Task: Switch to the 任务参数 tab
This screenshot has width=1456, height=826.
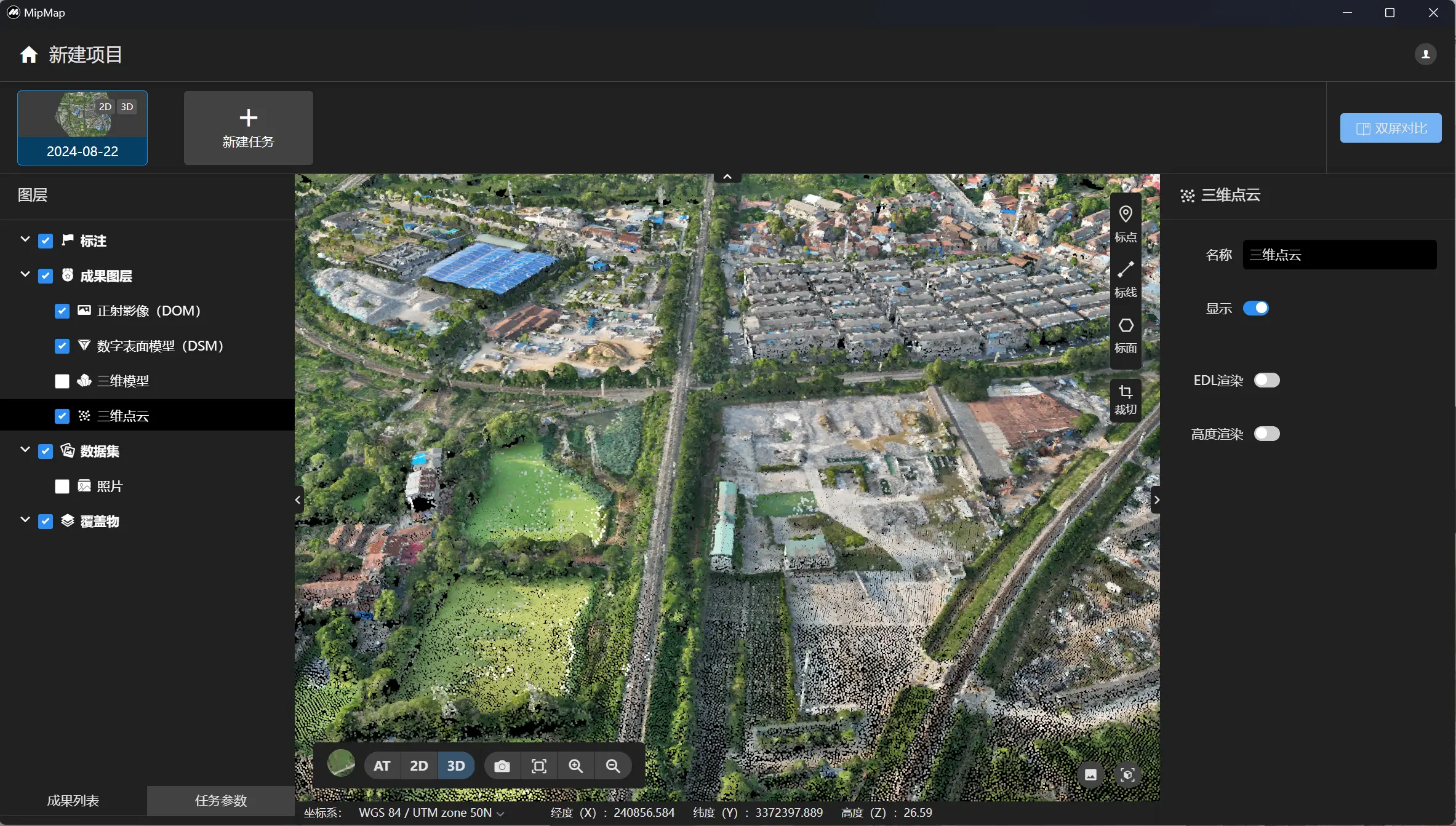Action: click(x=220, y=800)
